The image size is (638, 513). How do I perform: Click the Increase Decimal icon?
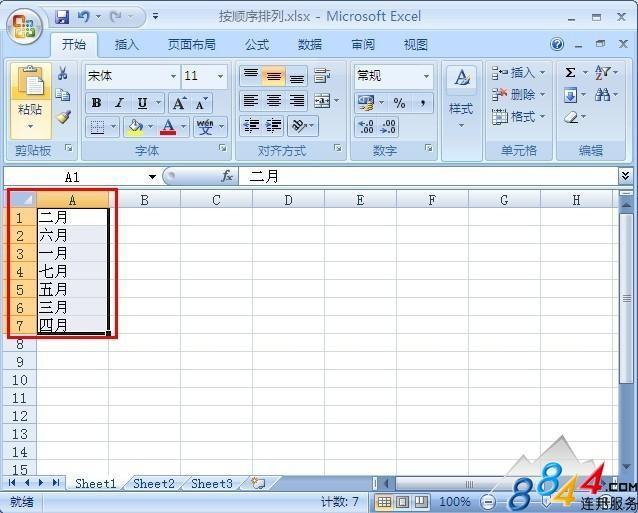click(x=366, y=126)
